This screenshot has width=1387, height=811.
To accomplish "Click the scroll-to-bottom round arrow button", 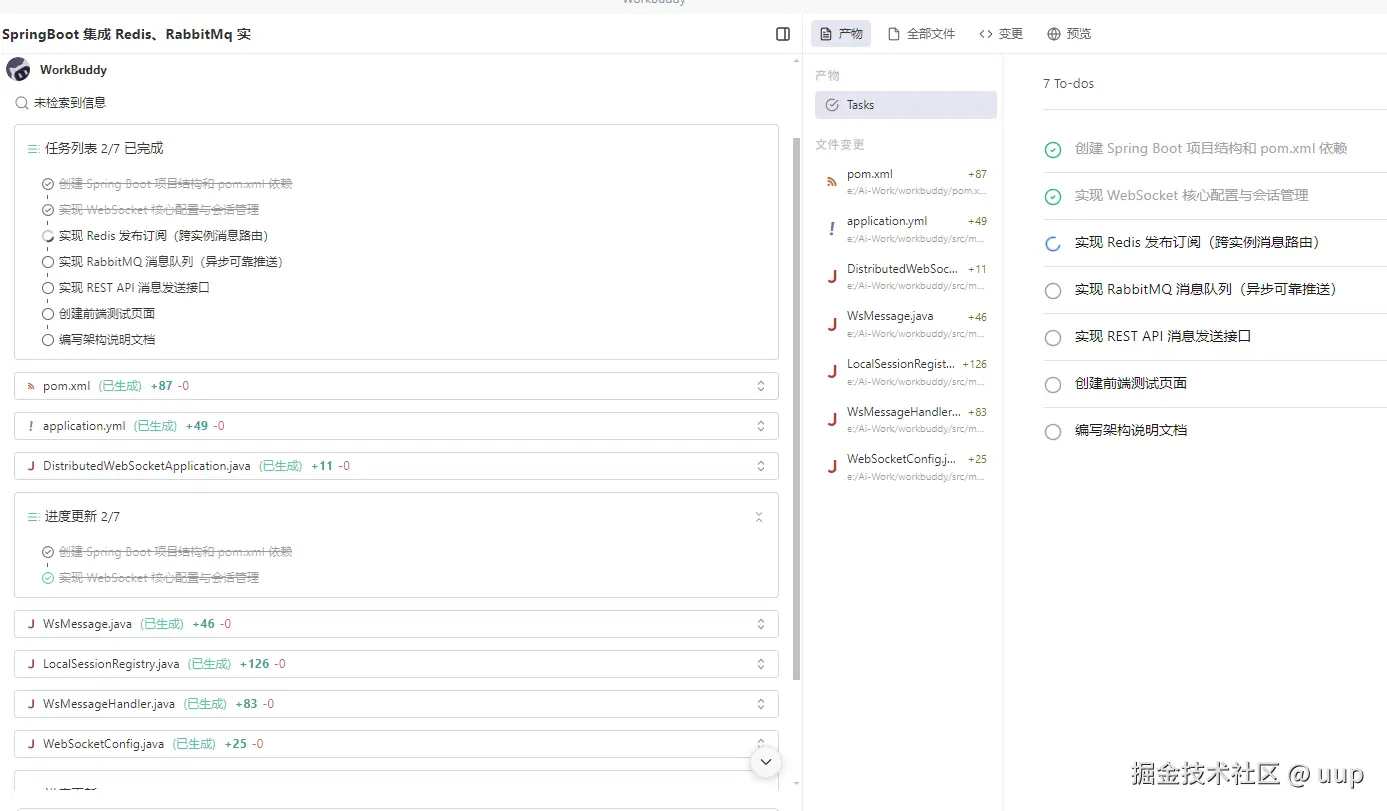I will coord(766,762).
